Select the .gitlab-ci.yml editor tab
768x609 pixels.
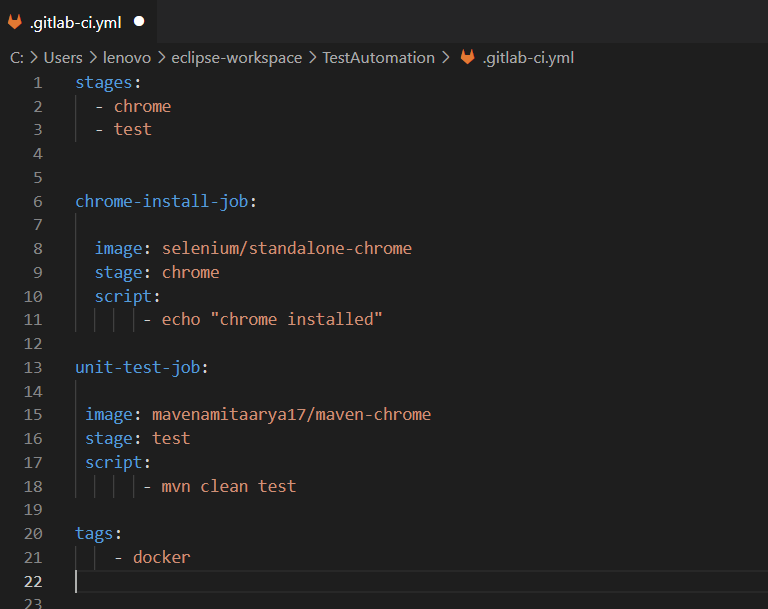(78, 22)
